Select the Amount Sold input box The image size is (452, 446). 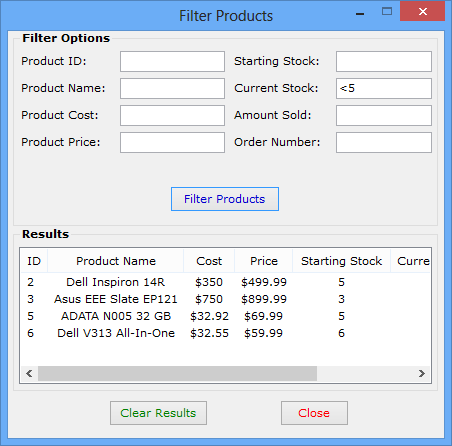384,115
